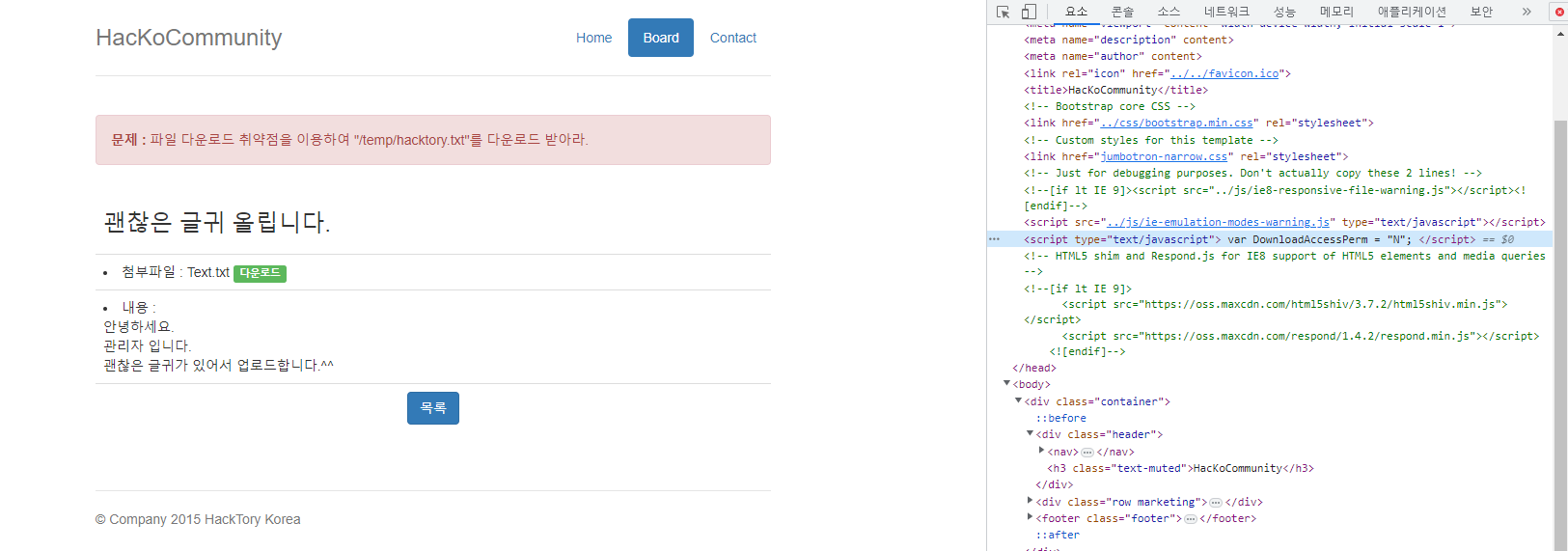The image size is (1568, 551).
Task: Open the ie-emulation-modes-warning.js link
Action: pos(1218,222)
